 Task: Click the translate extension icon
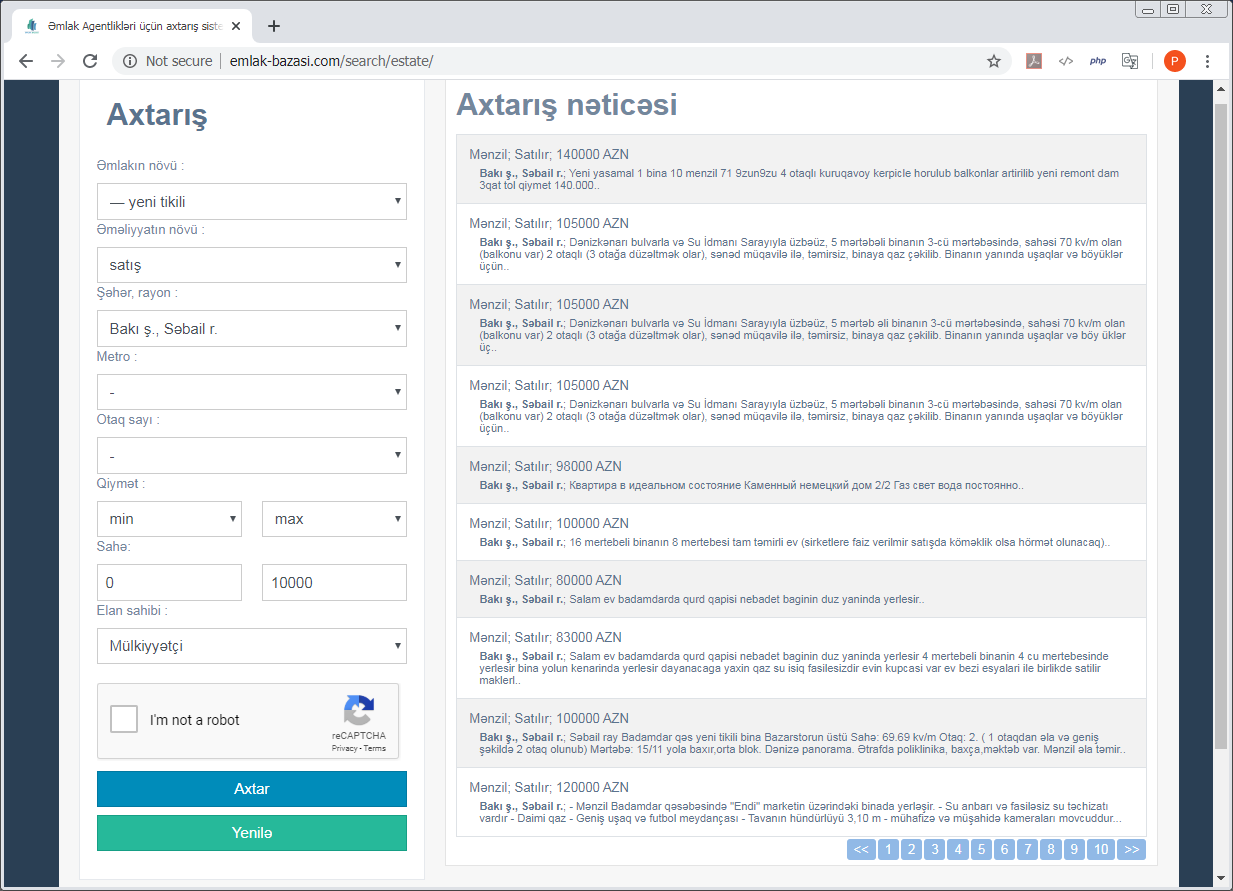click(1130, 61)
